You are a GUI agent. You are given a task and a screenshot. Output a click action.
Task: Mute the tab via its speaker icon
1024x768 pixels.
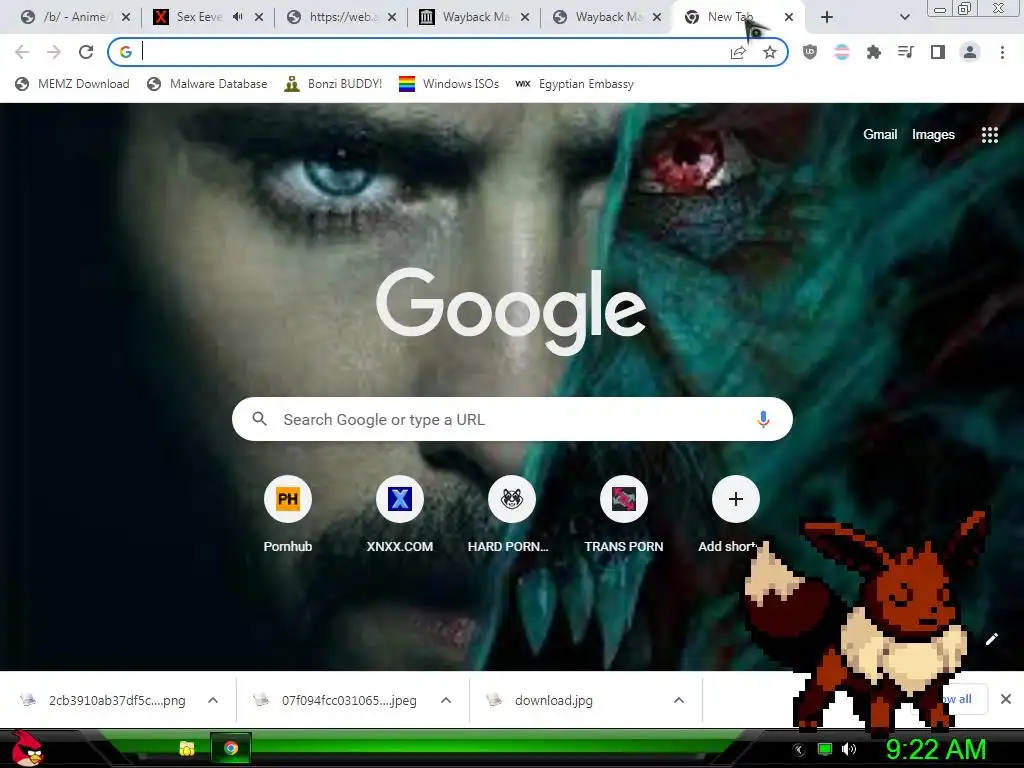point(238,17)
